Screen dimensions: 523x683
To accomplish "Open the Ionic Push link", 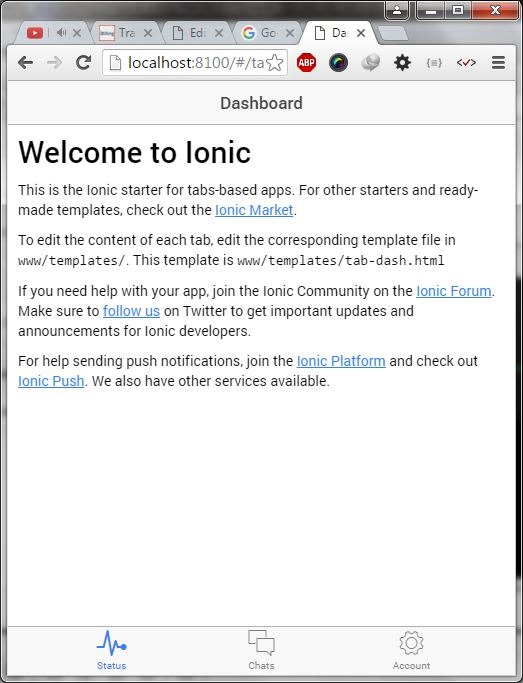I will pos(51,381).
